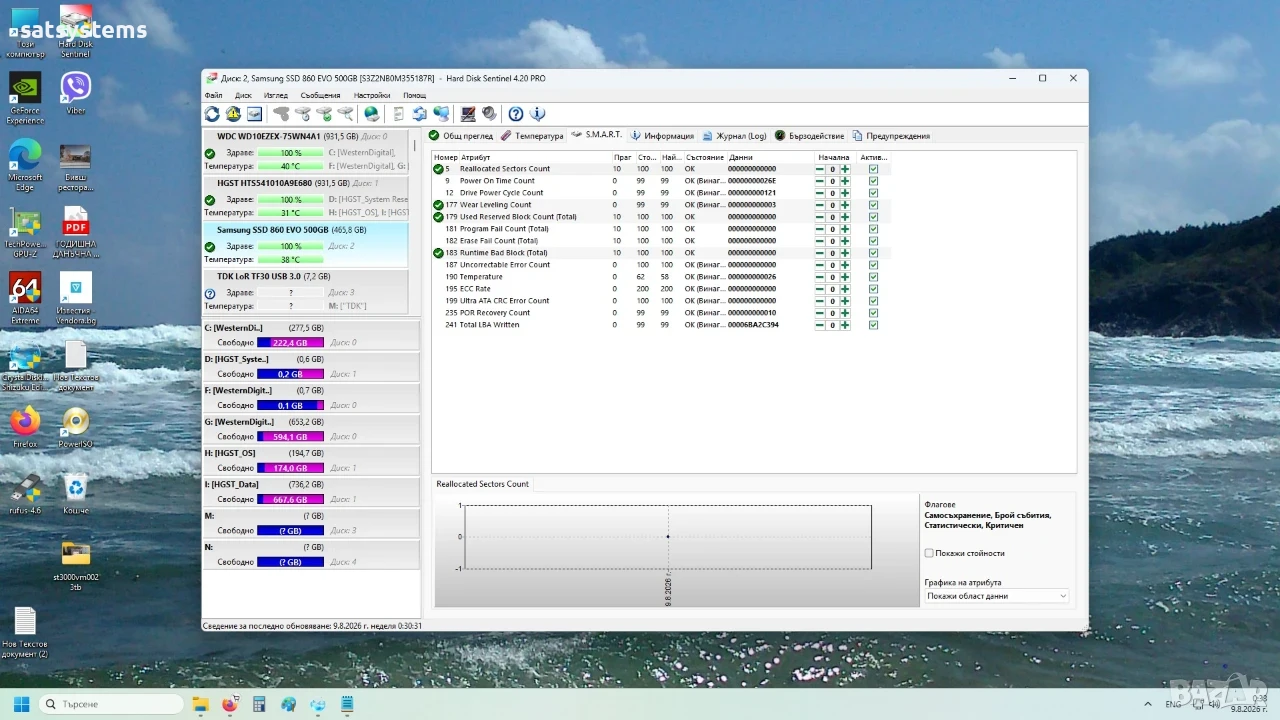The height and width of the screenshot is (720, 1280).
Task: Click the globe with disk toolbar icon
Action: (372, 114)
